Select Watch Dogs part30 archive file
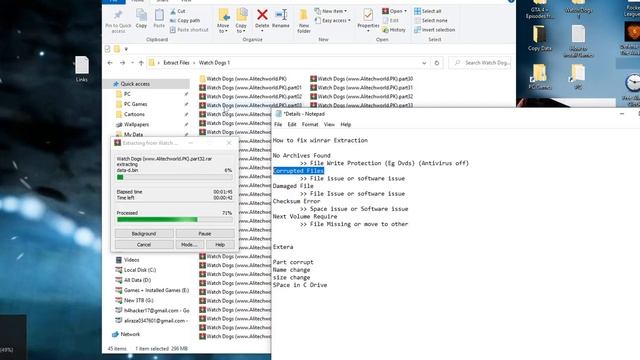 362,79
